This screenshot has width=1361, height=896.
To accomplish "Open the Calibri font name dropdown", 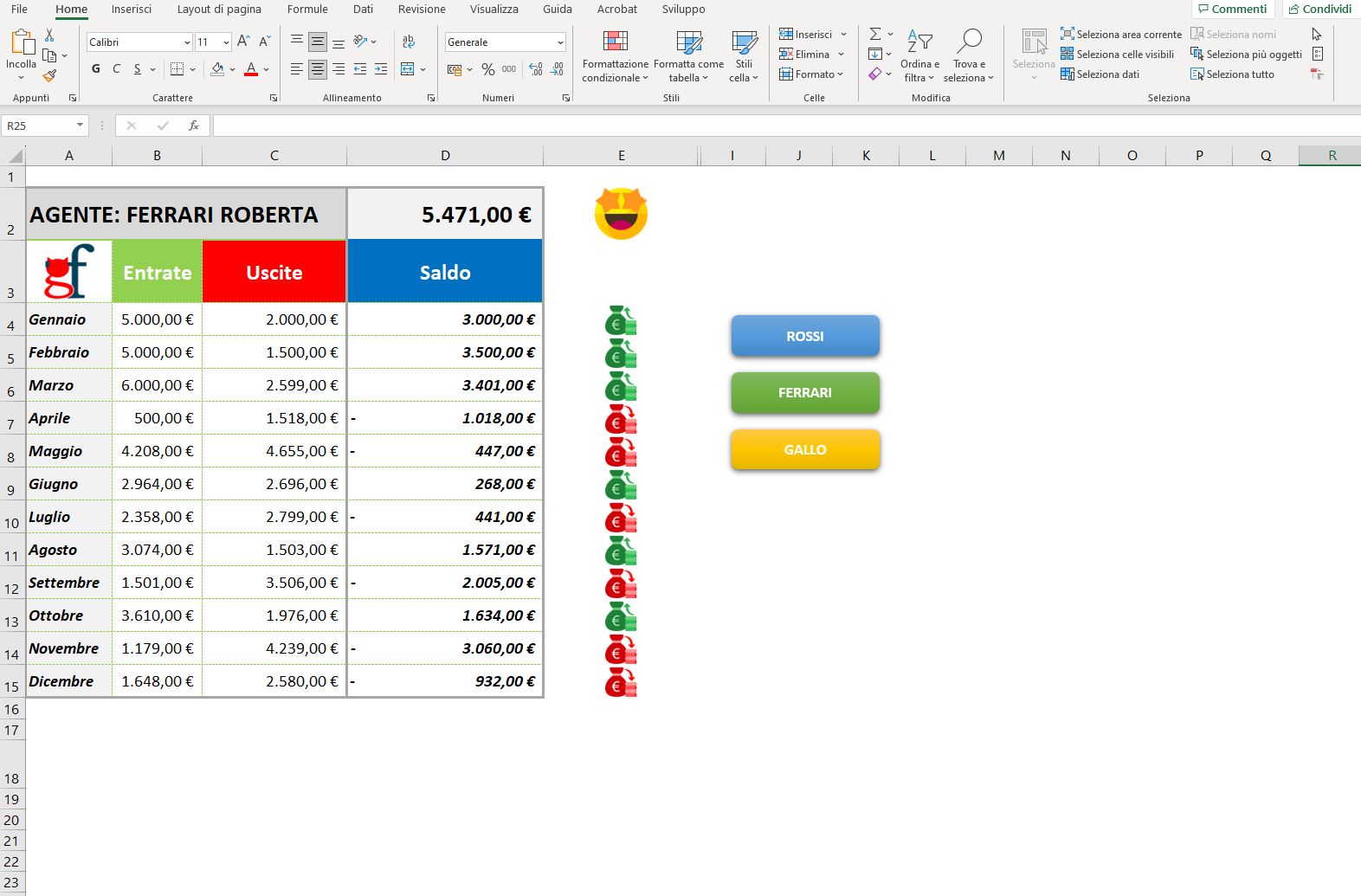I will coord(187,42).
